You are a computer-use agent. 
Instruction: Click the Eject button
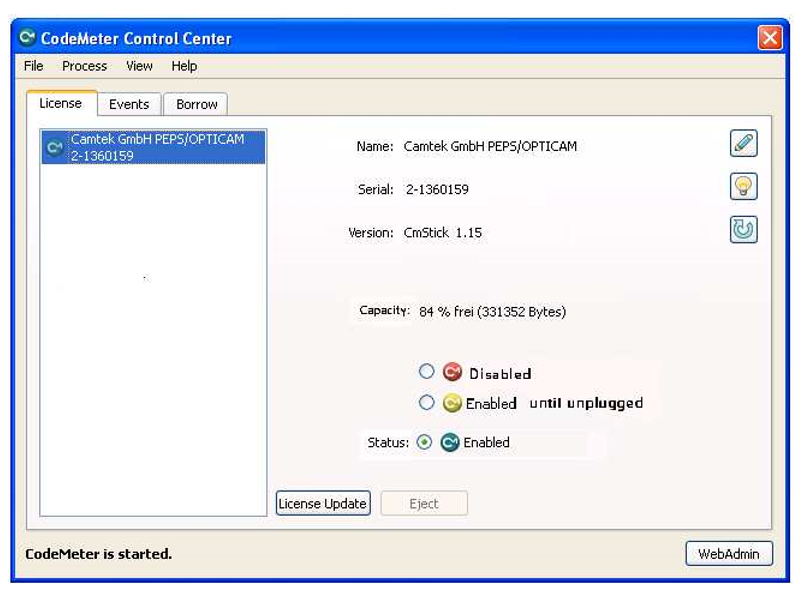coord(424,503)
